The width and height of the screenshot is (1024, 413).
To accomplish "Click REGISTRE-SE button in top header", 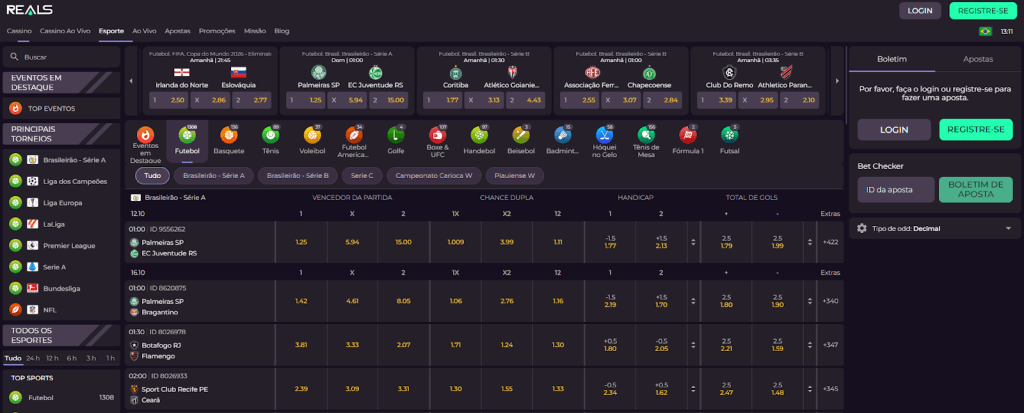I will [x=983, y=10].
